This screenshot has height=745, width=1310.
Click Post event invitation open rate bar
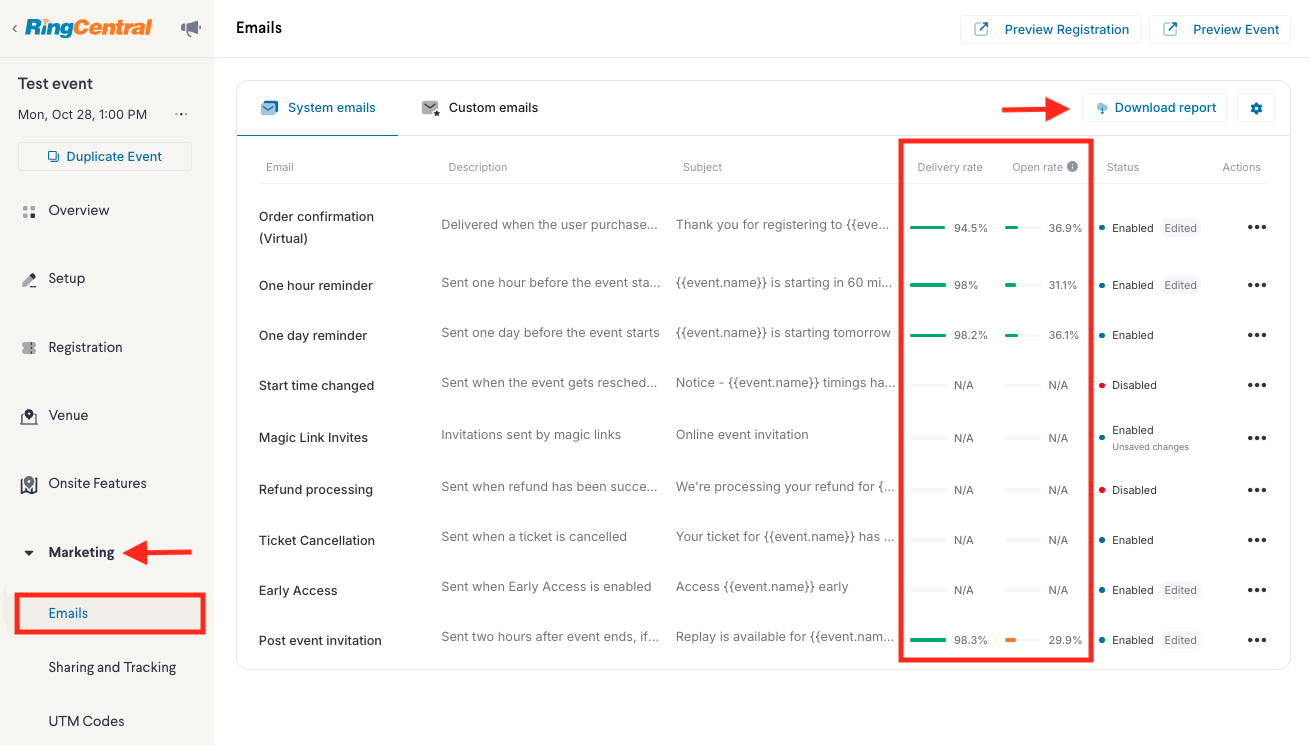(1022, 640)
